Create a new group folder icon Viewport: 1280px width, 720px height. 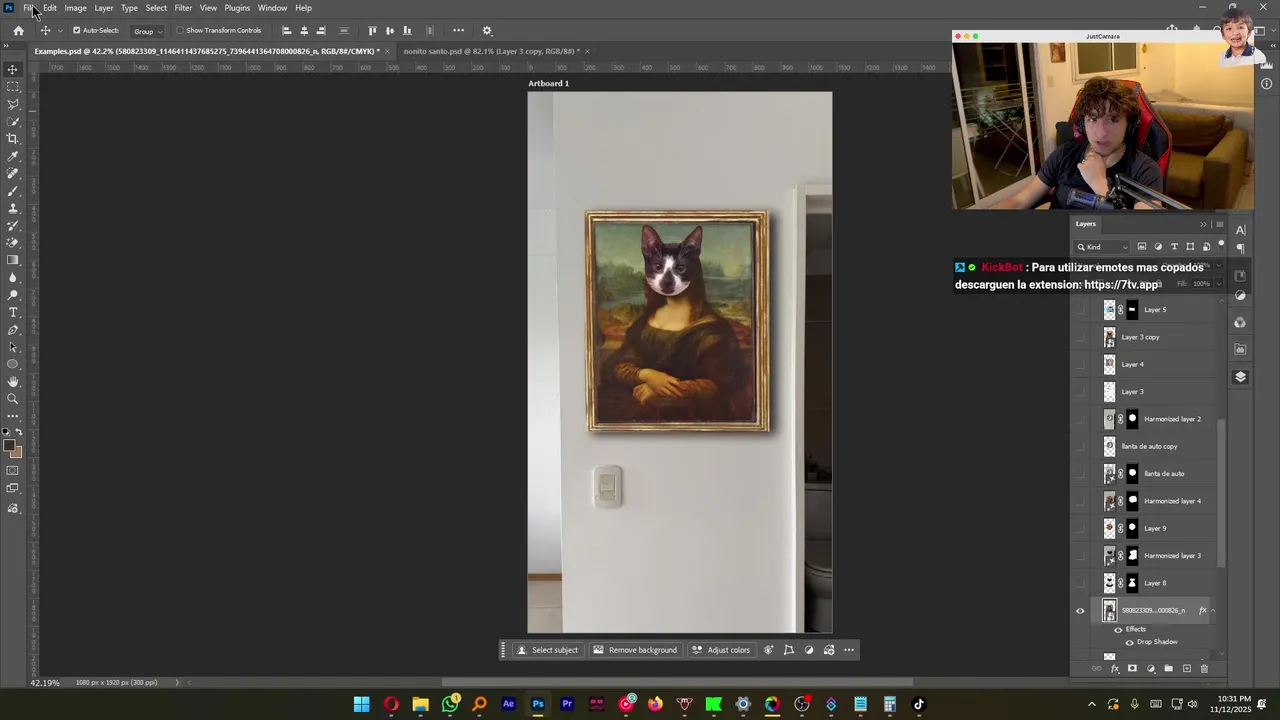tap(1168, 669)
